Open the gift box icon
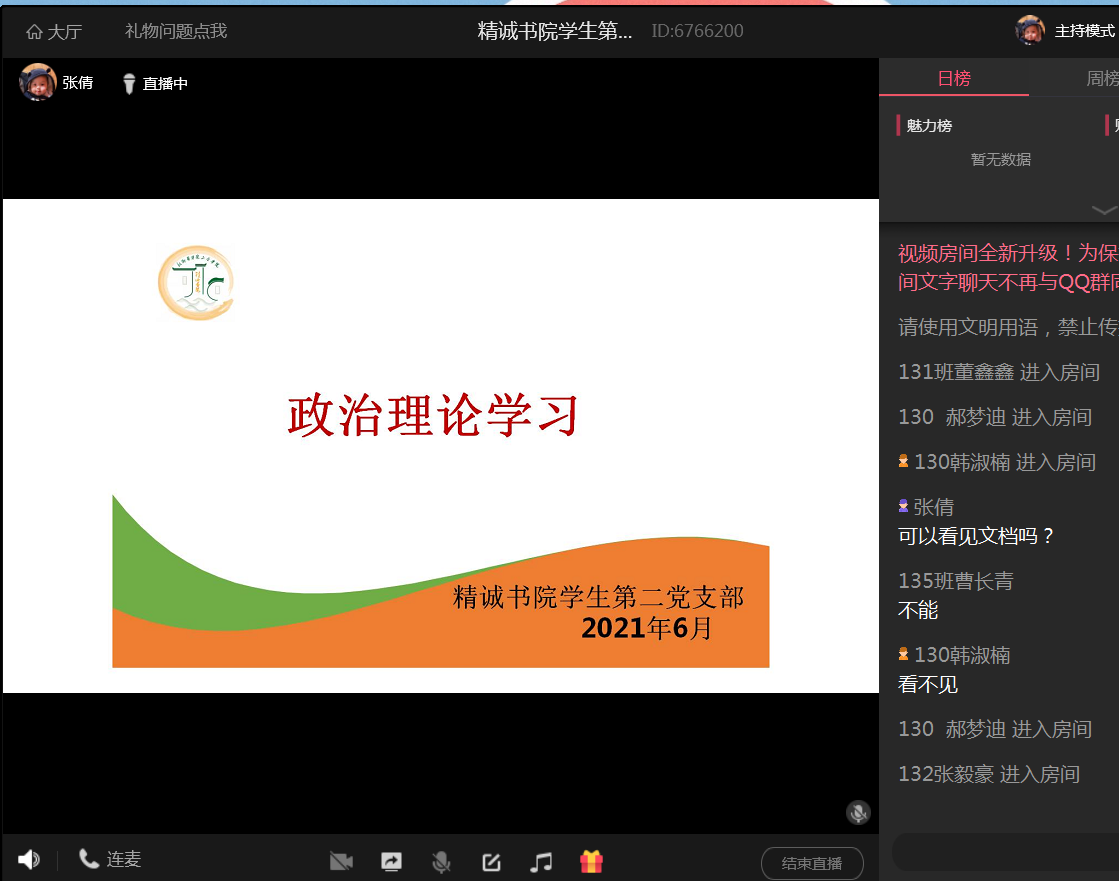The image size is (1119, 881). click(x=591, y=862)
